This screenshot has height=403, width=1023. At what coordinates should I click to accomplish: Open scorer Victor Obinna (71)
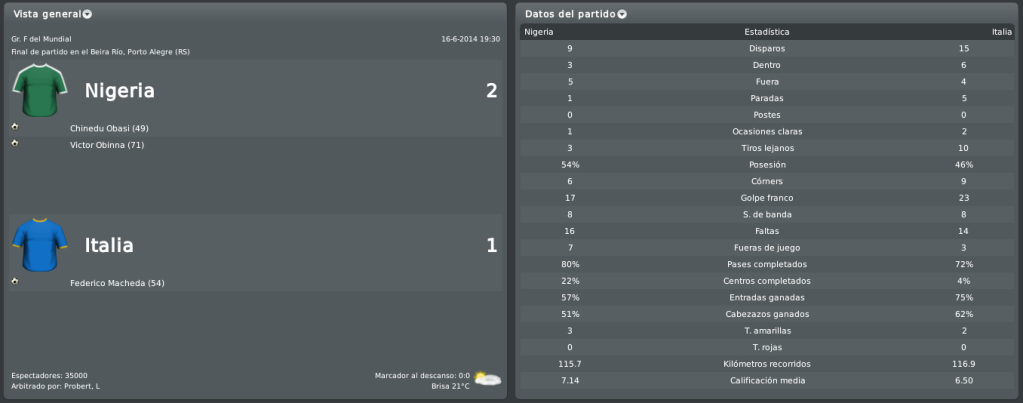(x=107, y=145)
